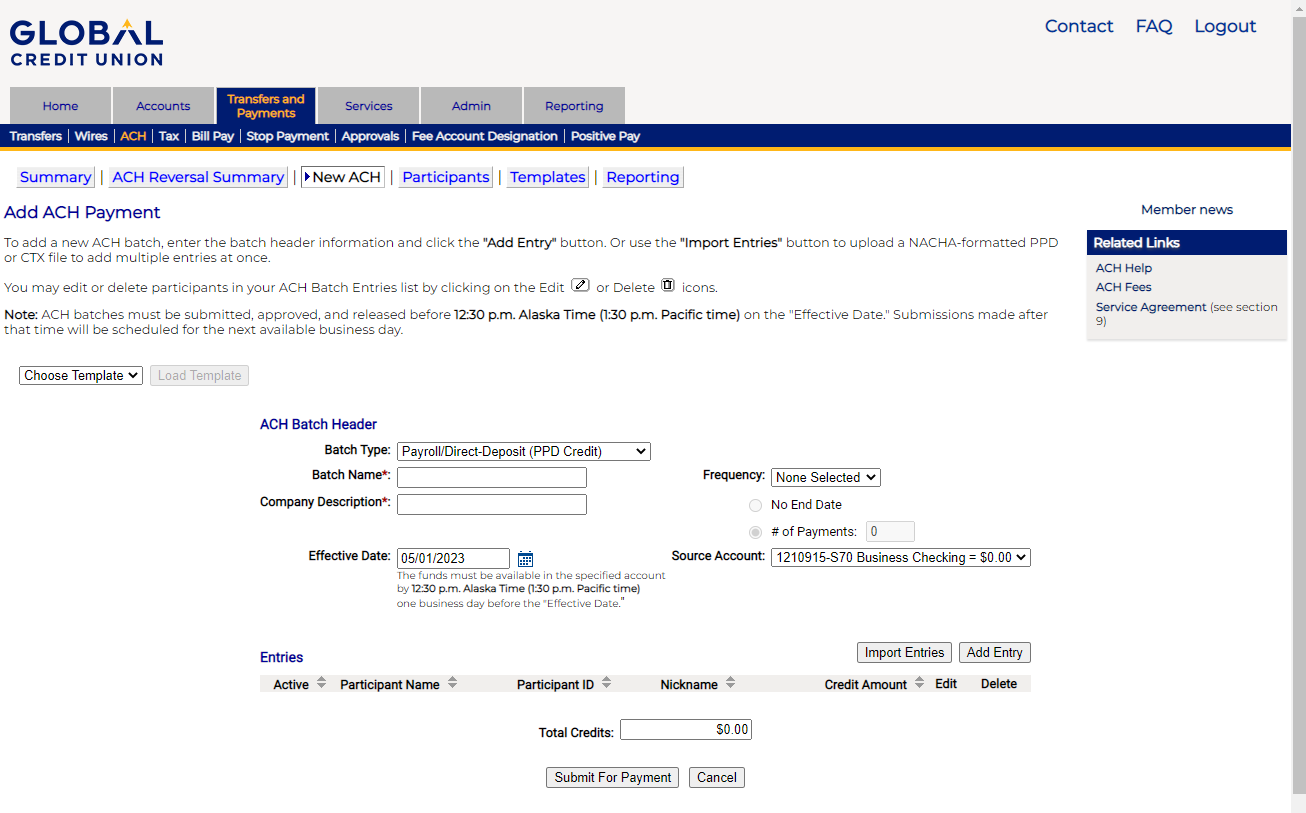
Task: Click the Import Entries button
Action: [904, 653]
